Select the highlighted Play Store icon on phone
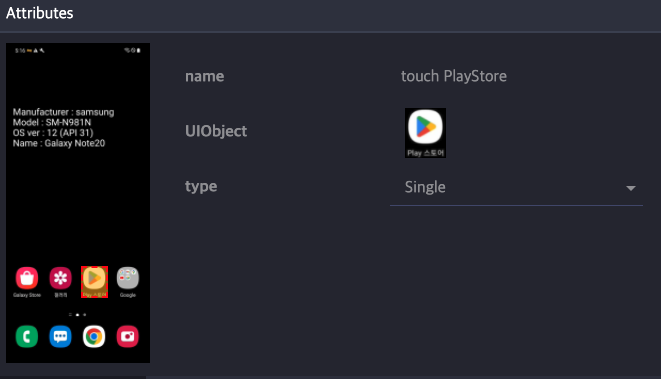Viewport: 661px width, 380px height. [94, 282]
